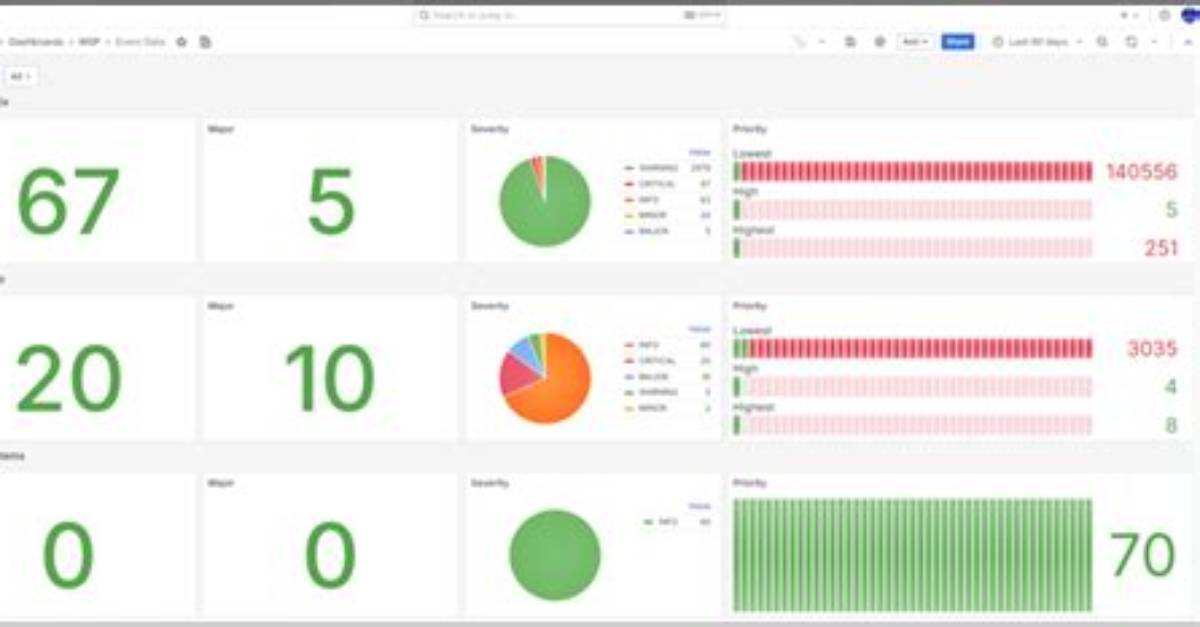The image size is (1200, 627).
Task: Click the 3035 priority value
Action: 1152,349
